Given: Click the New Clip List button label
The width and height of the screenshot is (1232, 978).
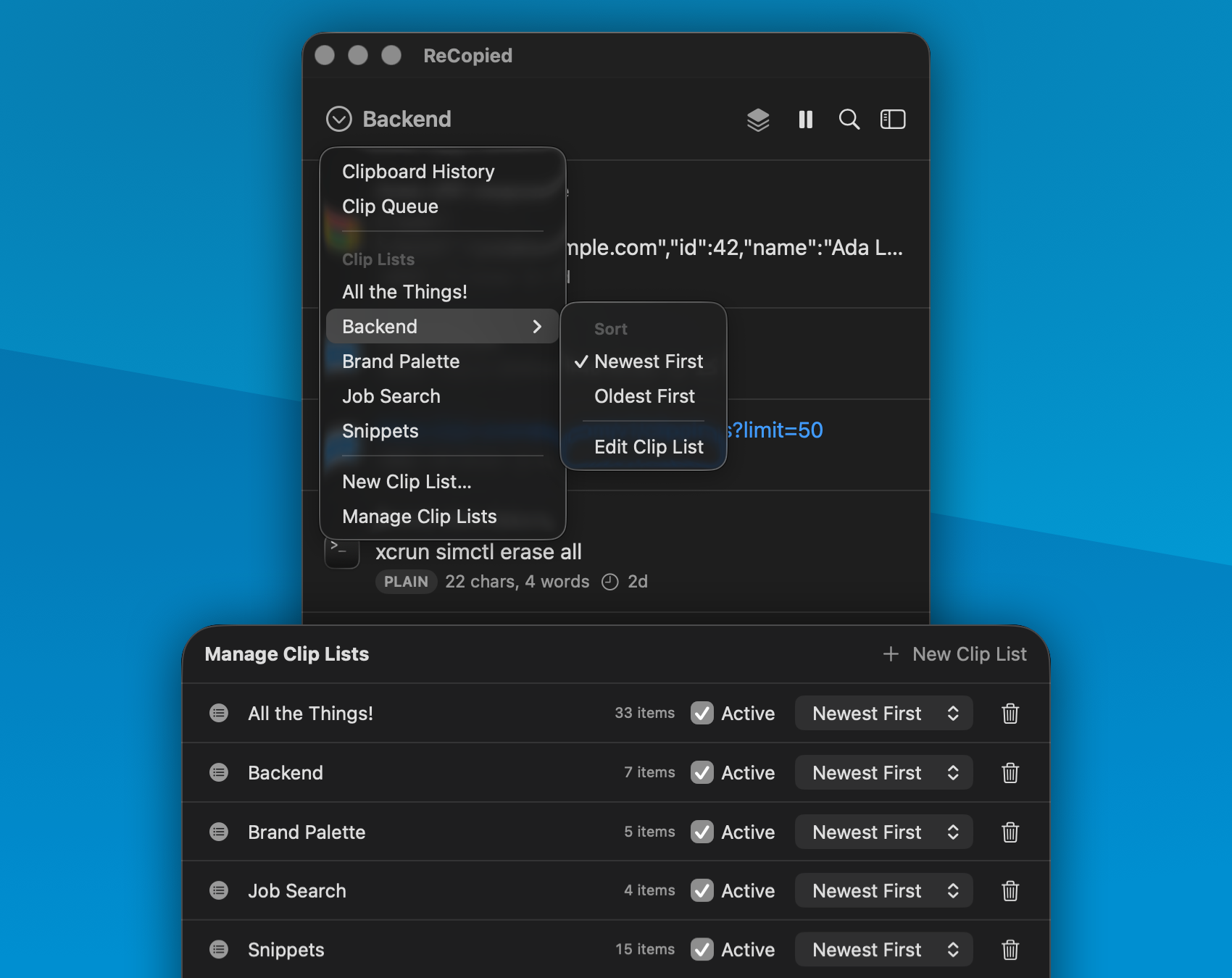Looking at the screenshot, I should coord(969,654).
